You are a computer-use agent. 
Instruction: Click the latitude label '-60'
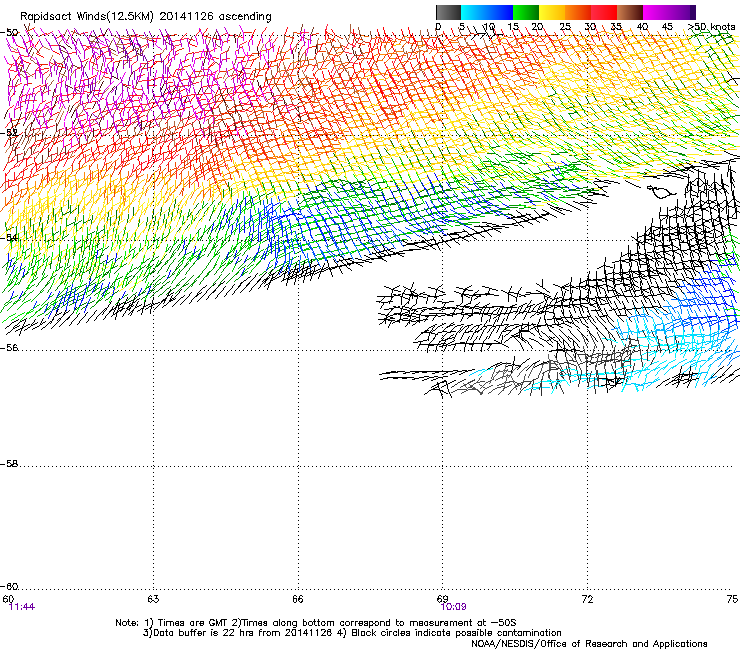9,586
